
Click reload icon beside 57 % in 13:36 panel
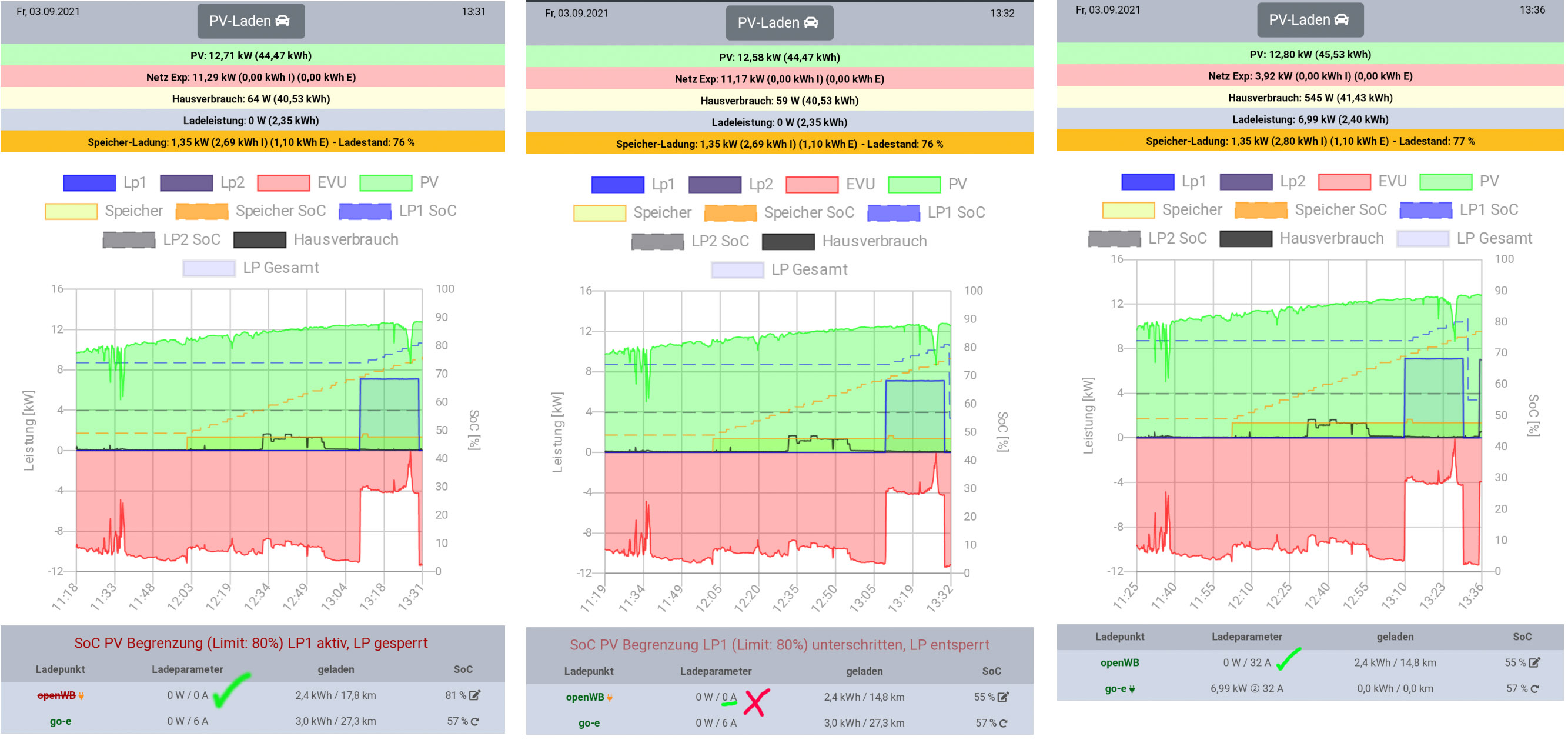point(1534,689)
